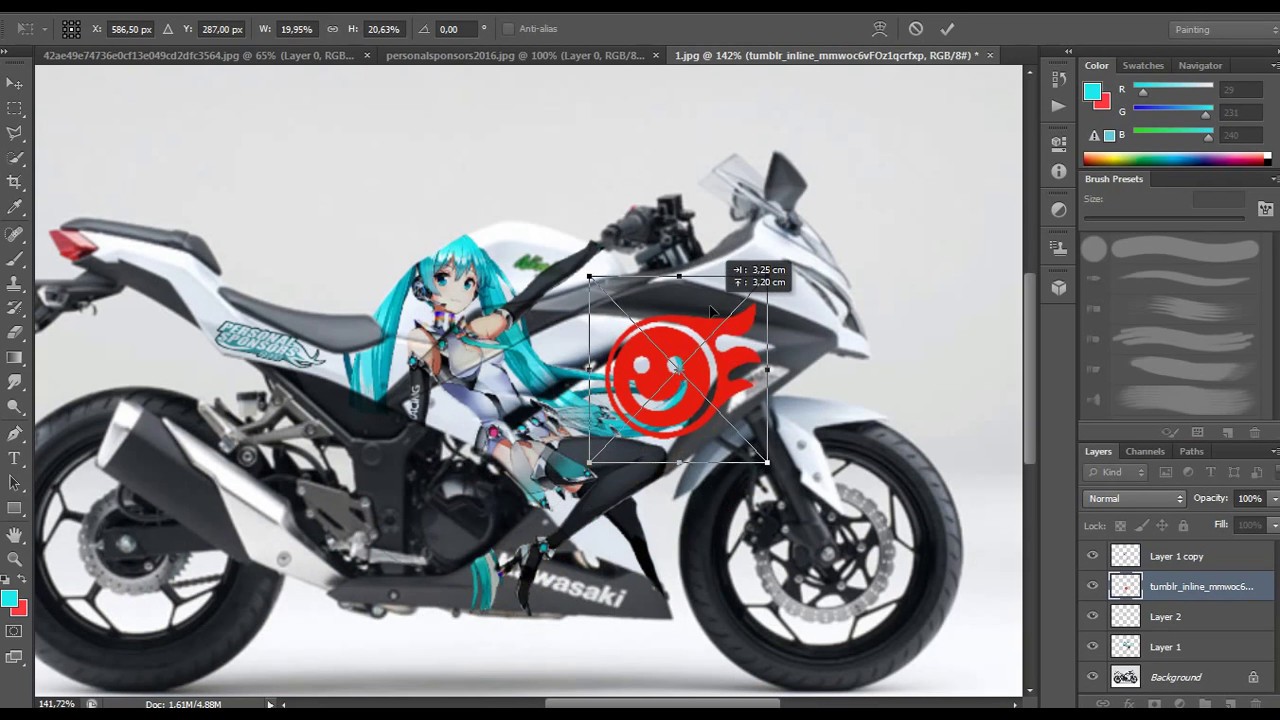Screen dimensions: 1280x720
Task: Open the 42ae49e74736 document tab
Action: coord(198,56)
